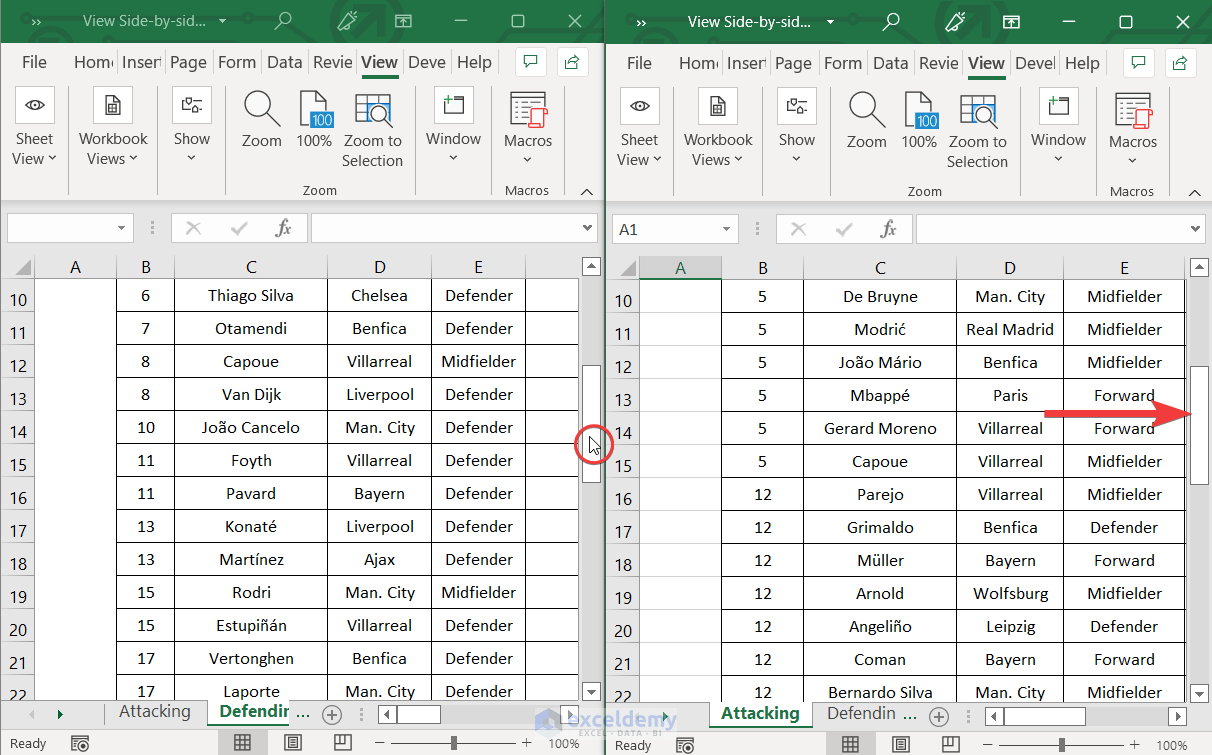
Task: Expand the Show dropdown in left window
Action: [191, 130]
